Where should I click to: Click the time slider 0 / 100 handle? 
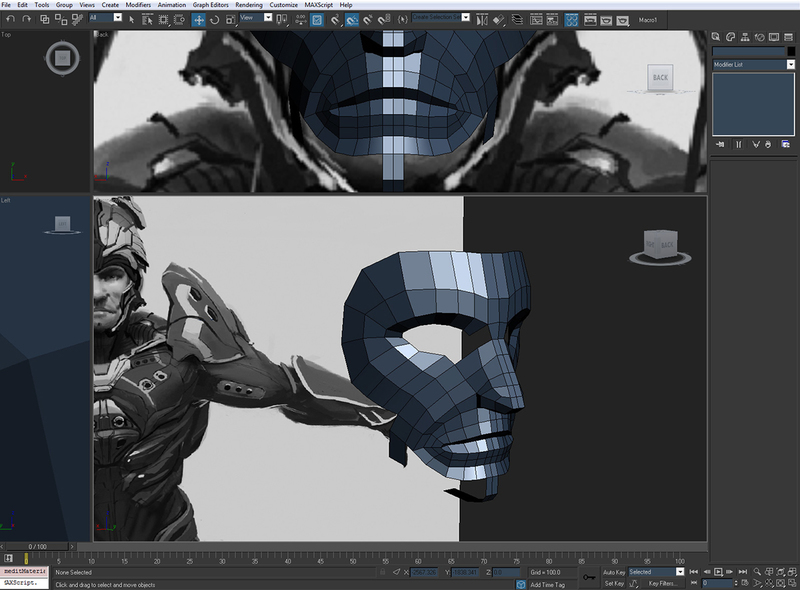click(37, 547)
